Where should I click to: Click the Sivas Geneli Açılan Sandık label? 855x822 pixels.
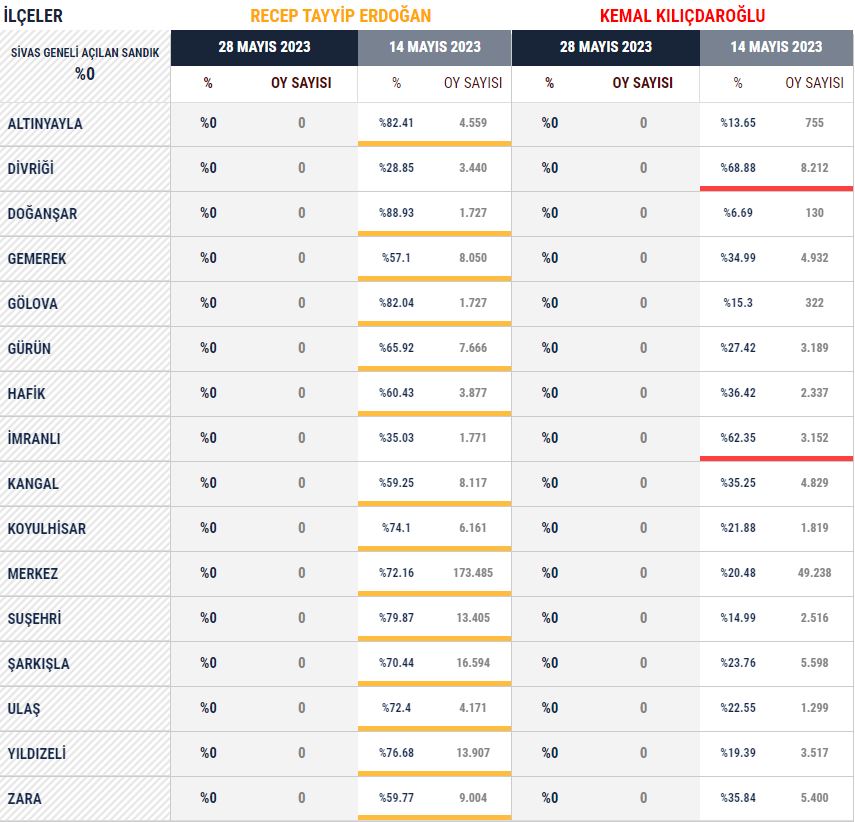tap(85, 52)
